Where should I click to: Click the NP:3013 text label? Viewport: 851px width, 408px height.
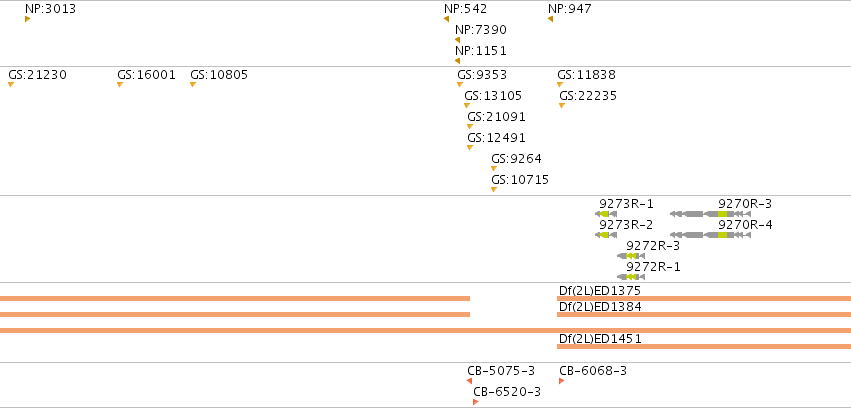pyautogui.click(x=50, y=9)
